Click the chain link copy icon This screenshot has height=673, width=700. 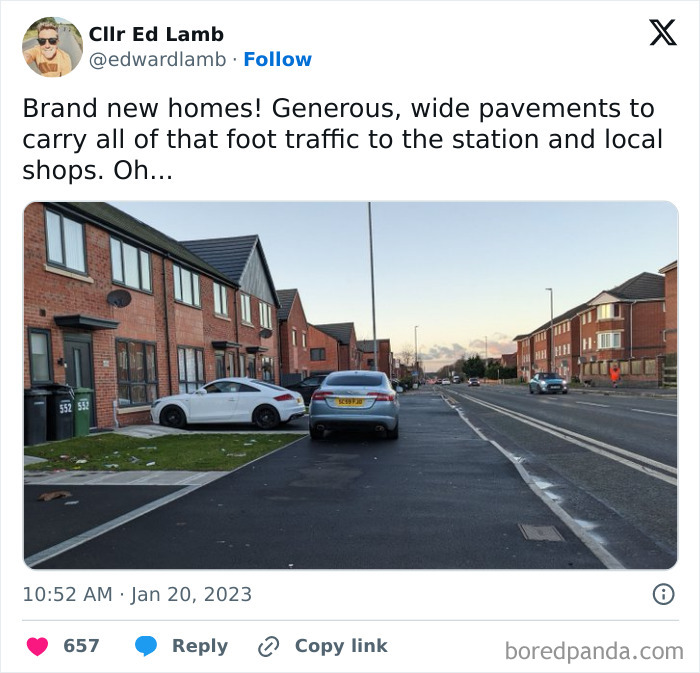269,647
